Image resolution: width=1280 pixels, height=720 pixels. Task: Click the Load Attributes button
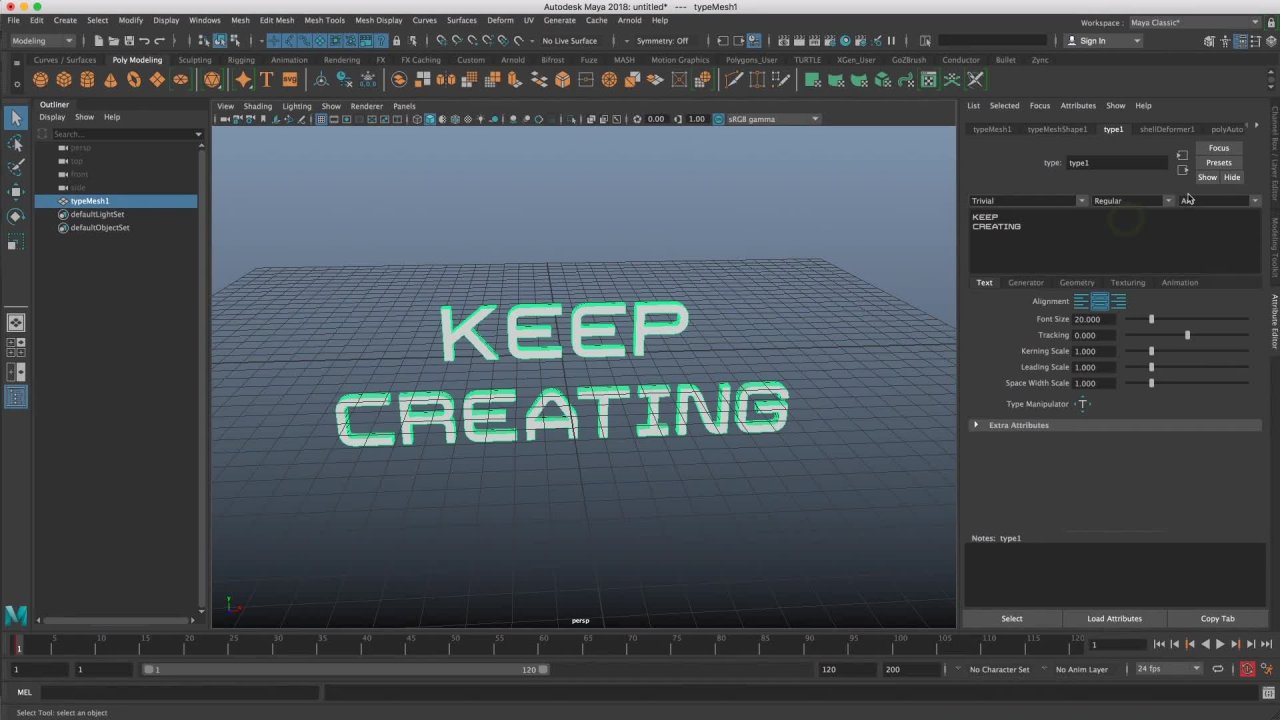point(1114,619)
